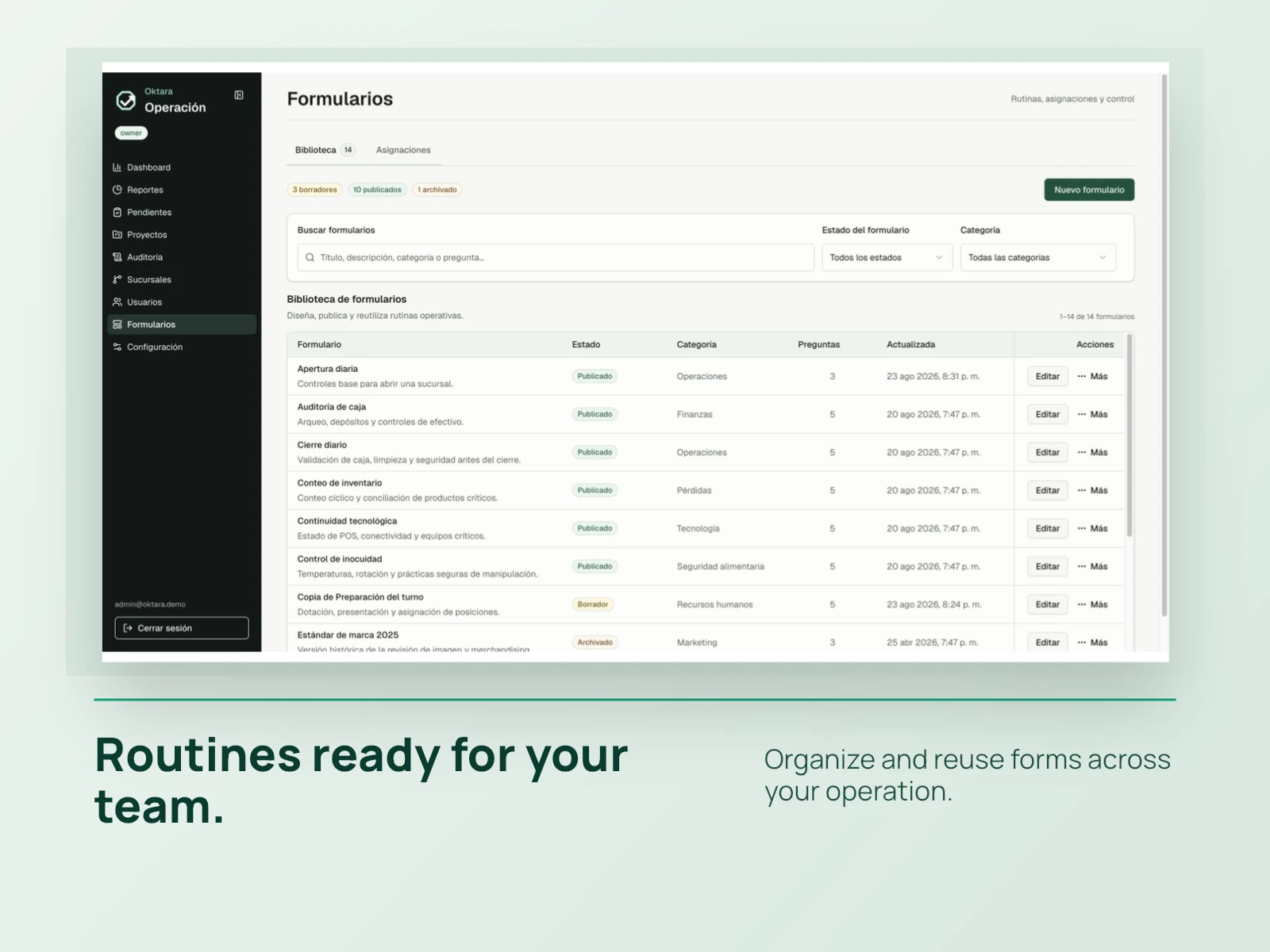Click the search magnifier icon
The width and height of the screenshot is (1270, 952).
310,257
